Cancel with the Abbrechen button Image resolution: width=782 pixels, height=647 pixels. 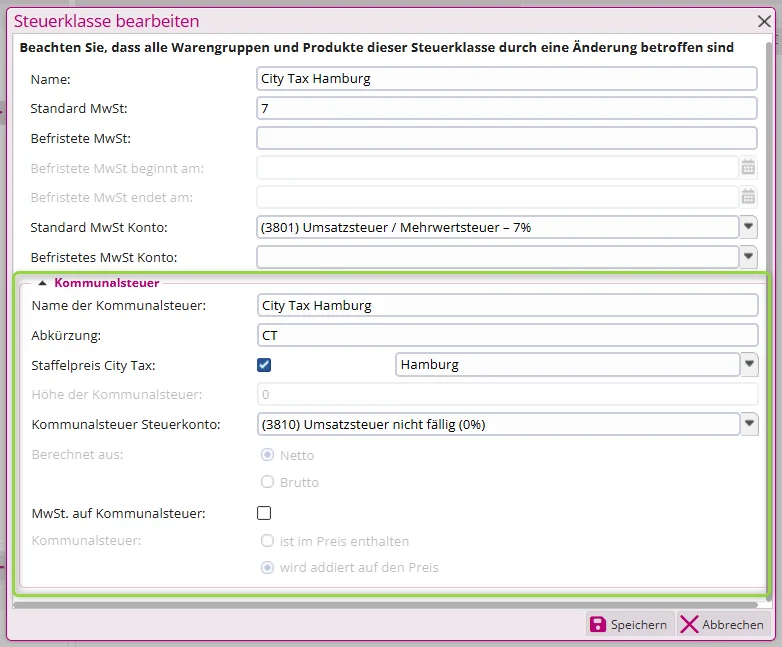722,624
